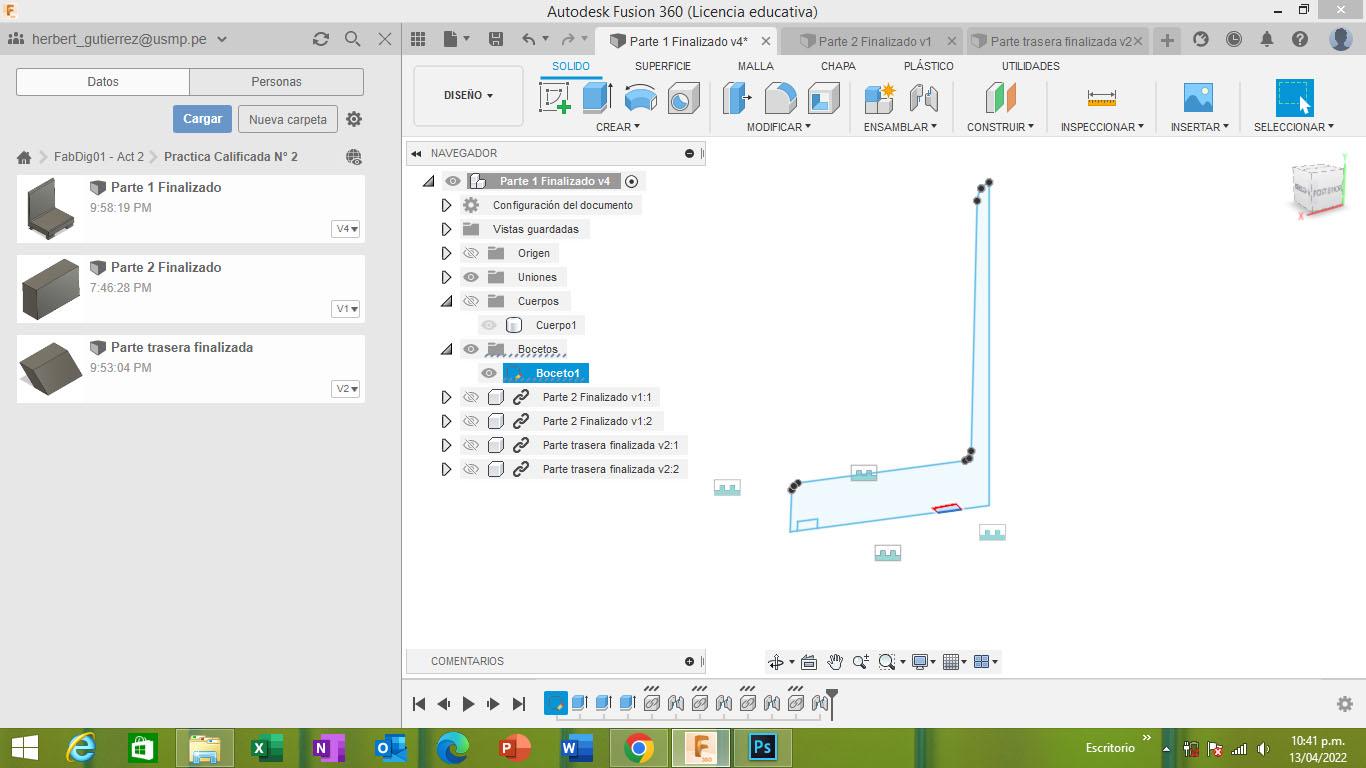Switch to the UTILIDADES tab

1030,66
